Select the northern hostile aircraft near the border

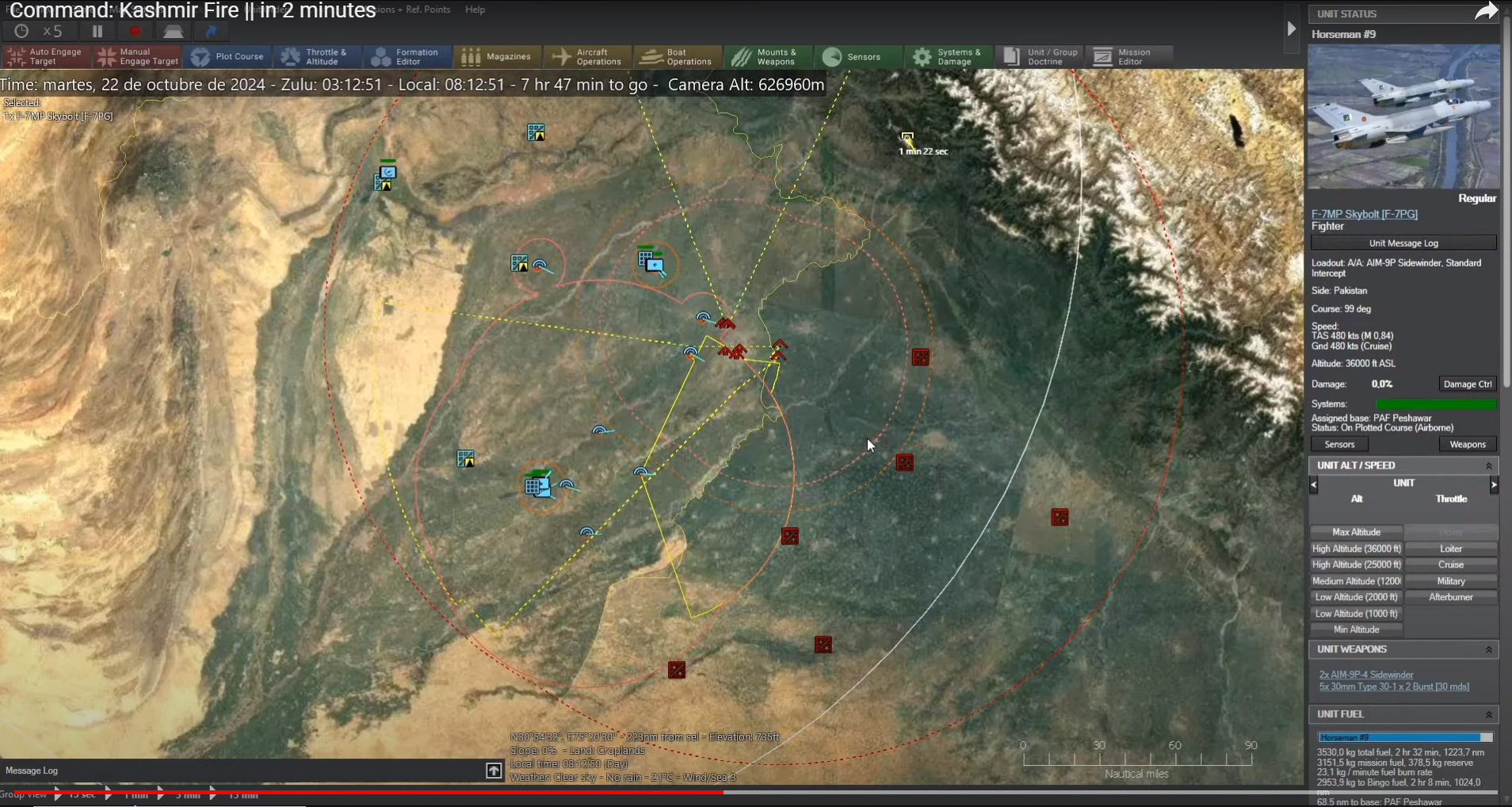click(726, 323)
